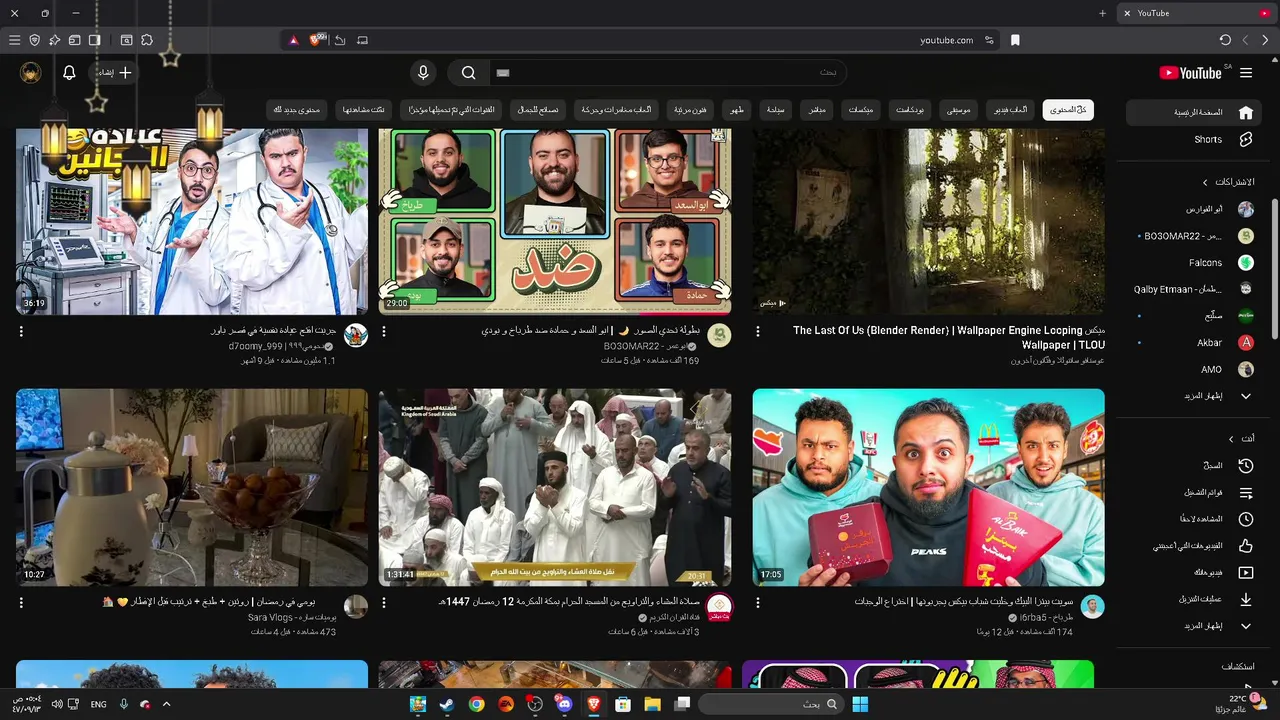Viewport: 1280px width, 720px height.
Task: Go back with browser back arrow
Action: click(x=1265, y=40)
